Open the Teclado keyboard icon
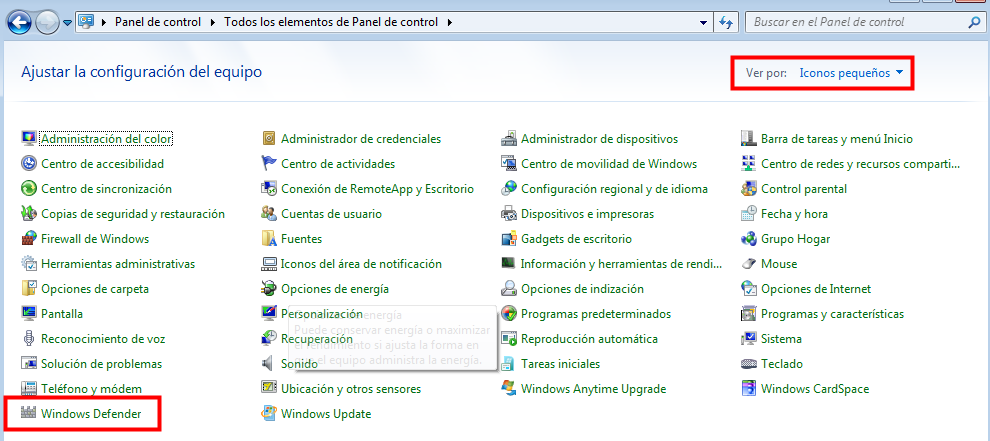Viewport: 990px width, 441px height. click(x=749, y=364)
